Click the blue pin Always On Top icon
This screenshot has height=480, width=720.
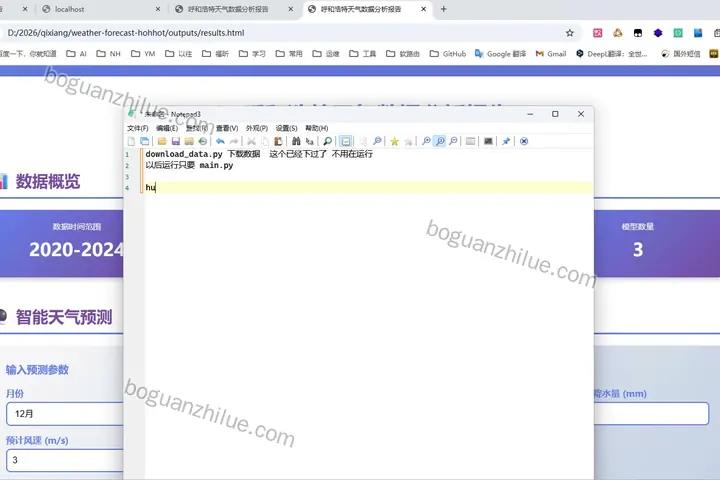point(506,141)
